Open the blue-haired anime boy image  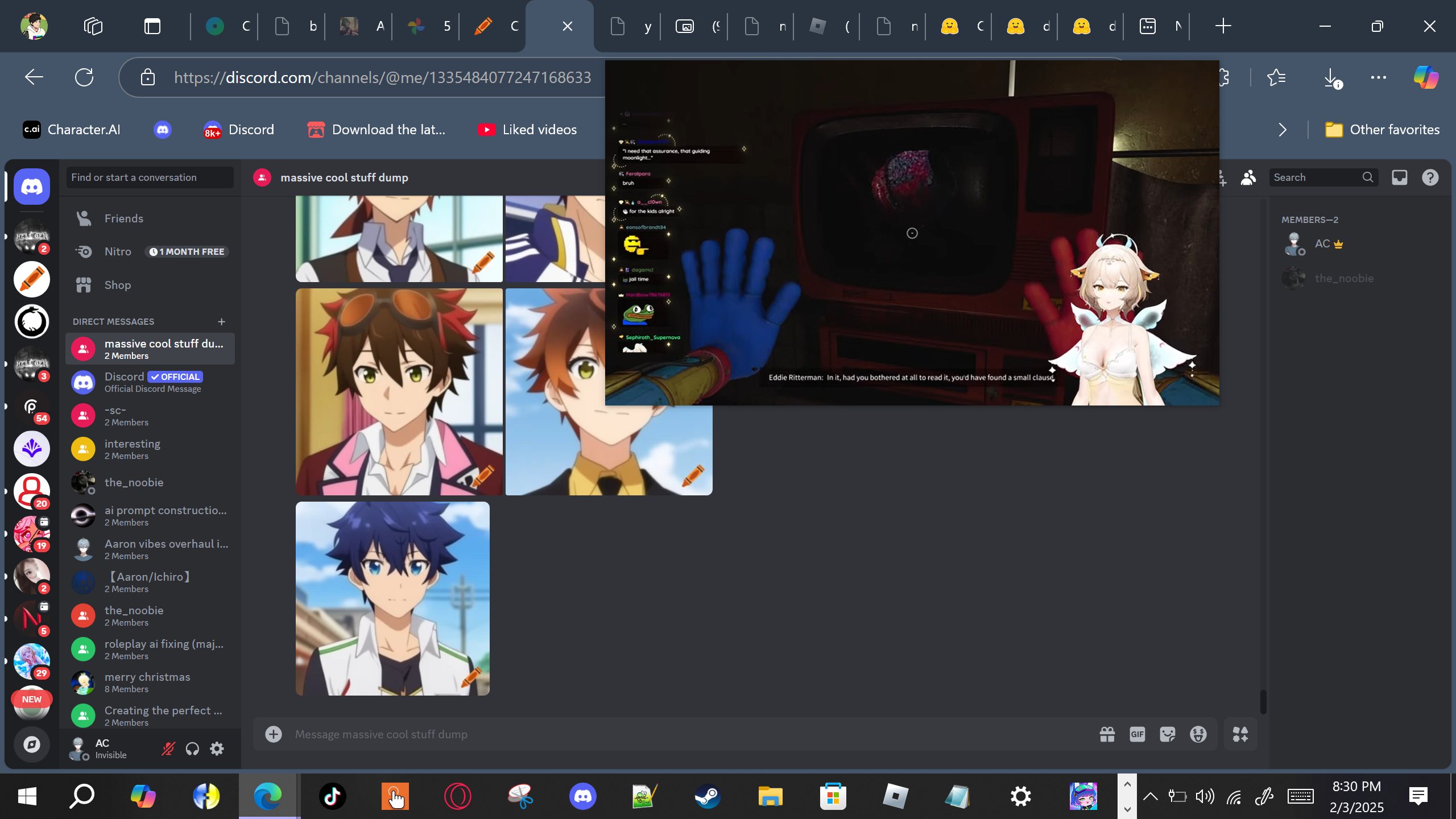[392, 598]
